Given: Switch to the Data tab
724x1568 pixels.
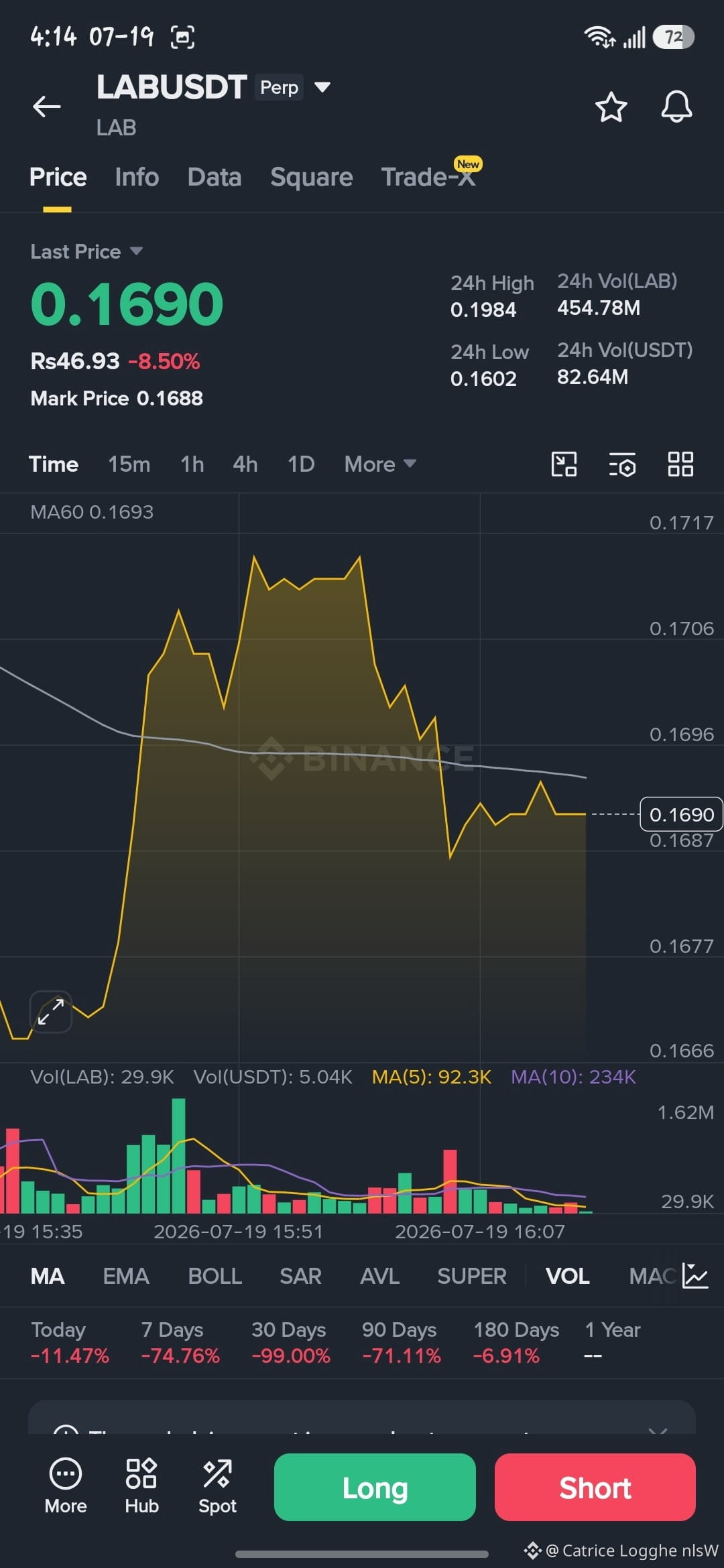Looking at the screenshot, I should (x=215, y=177).
